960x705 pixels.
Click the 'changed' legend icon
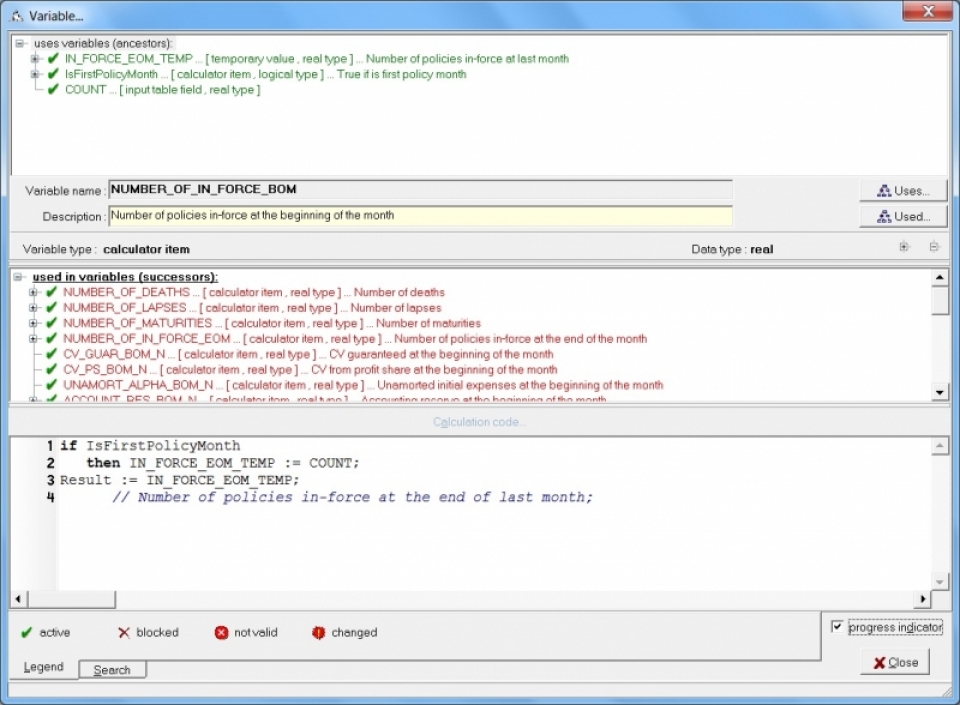click(x=318, y=633)
